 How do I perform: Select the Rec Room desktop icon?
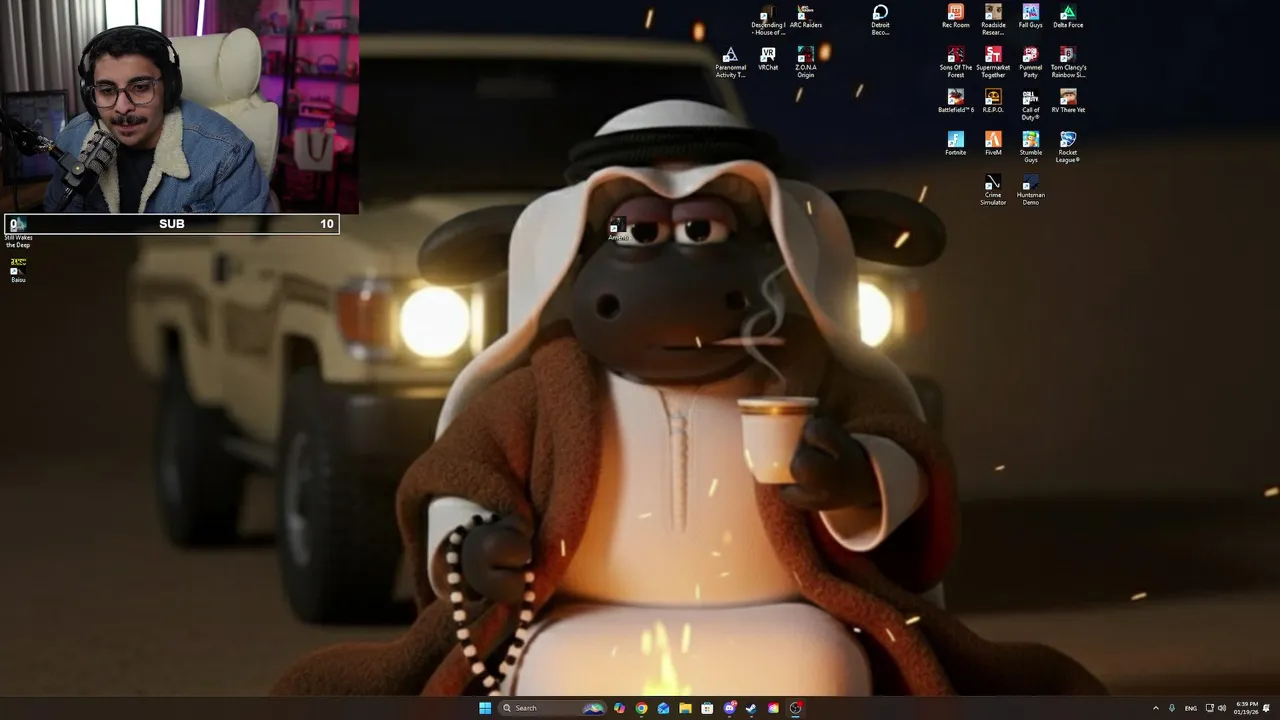[x=955, y=17]
